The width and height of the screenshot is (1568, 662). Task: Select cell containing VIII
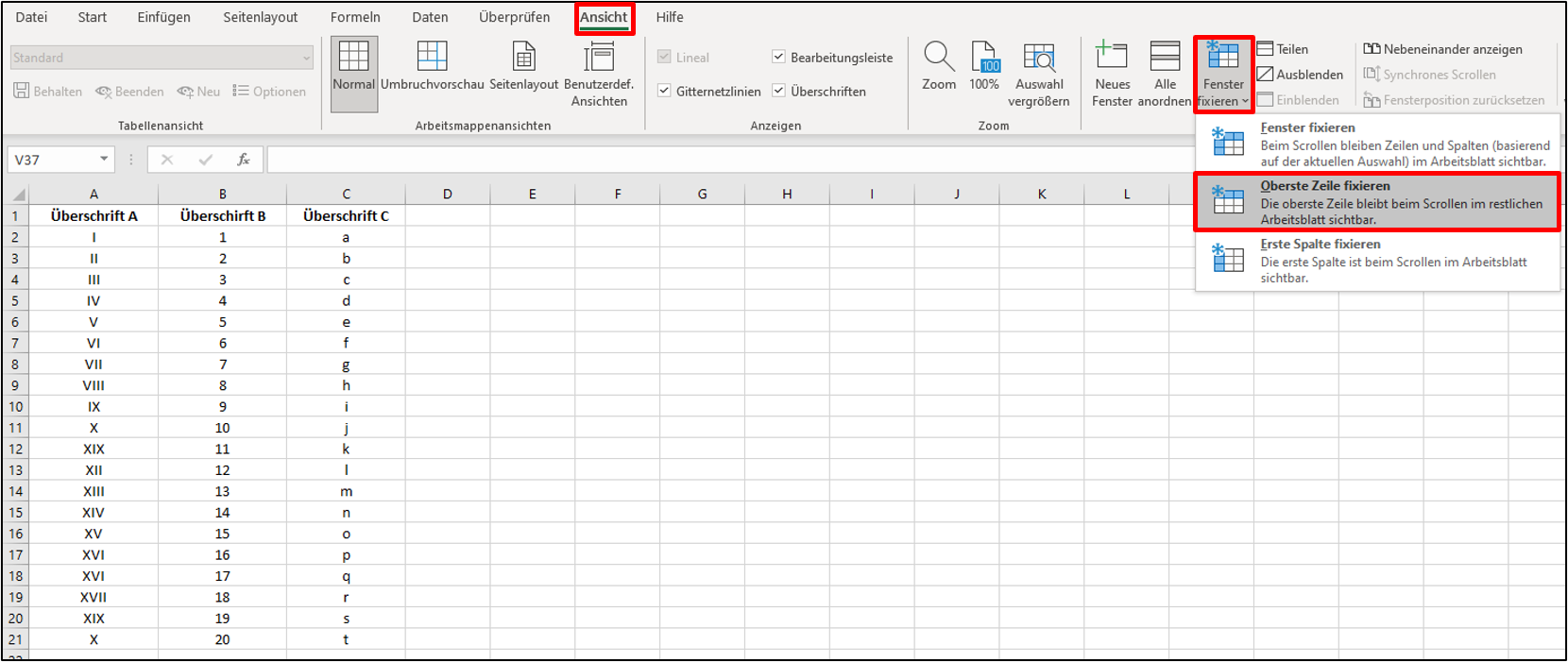pyautogui.click(x=94, y=385)
